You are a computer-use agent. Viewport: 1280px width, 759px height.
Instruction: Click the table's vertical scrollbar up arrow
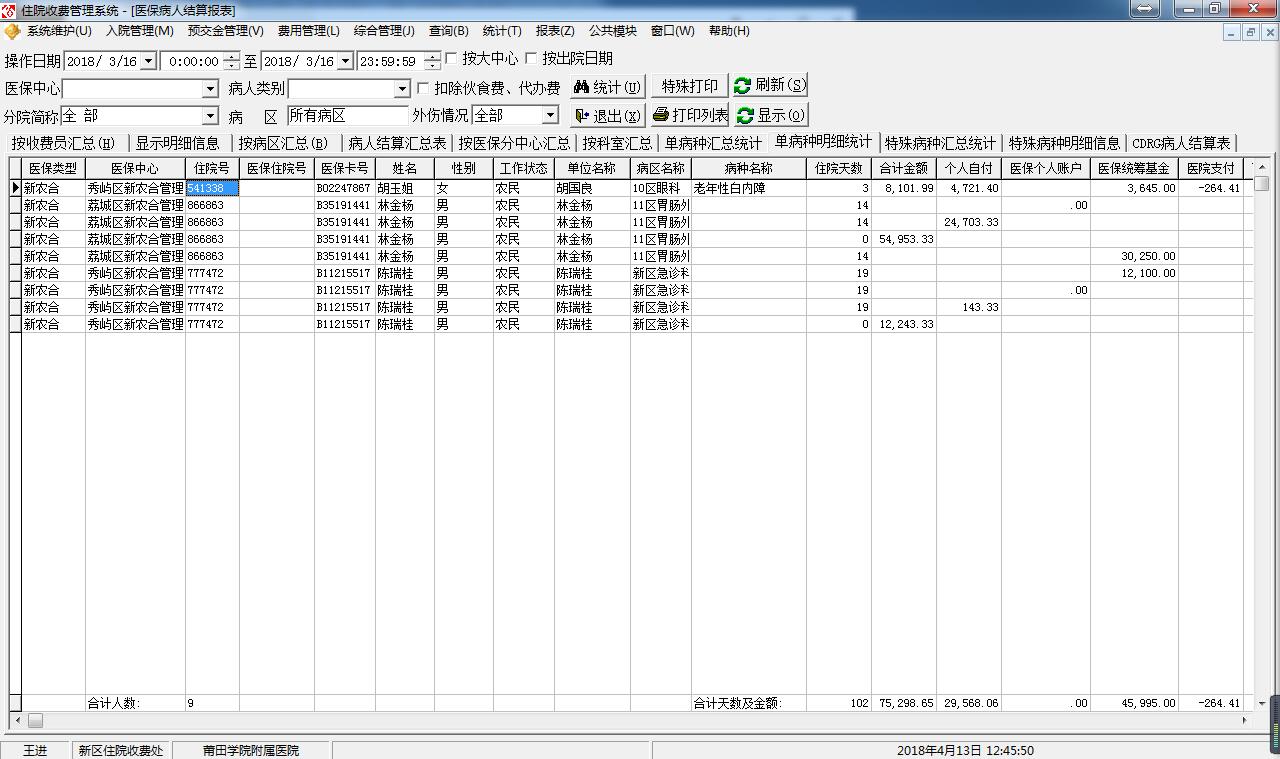pos(1262,166)
